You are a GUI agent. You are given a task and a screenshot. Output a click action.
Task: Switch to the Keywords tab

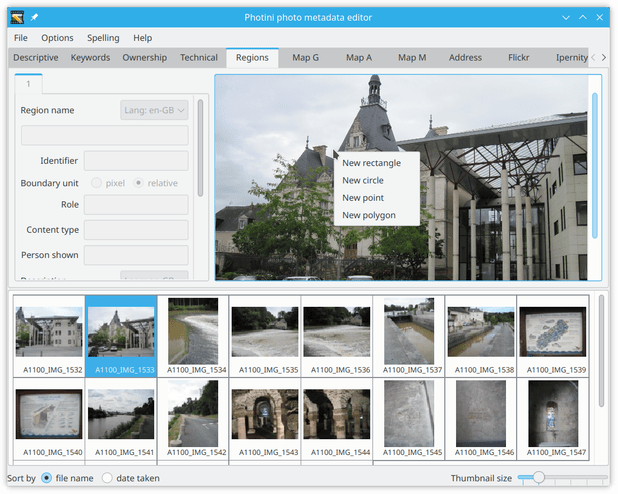pyautogui.click(x=90, y=58)
